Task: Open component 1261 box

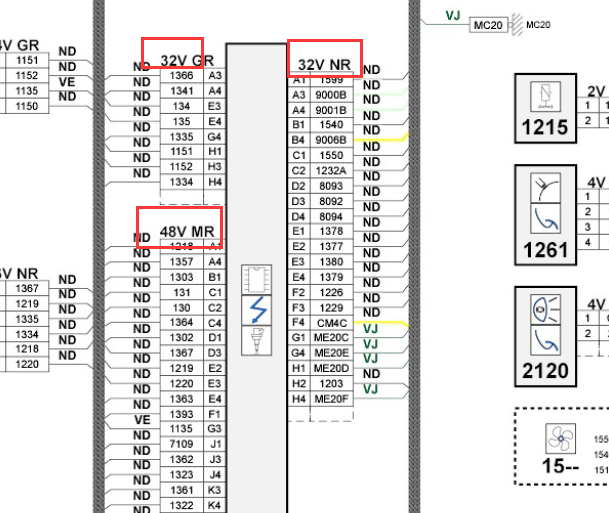Action: 545,215
